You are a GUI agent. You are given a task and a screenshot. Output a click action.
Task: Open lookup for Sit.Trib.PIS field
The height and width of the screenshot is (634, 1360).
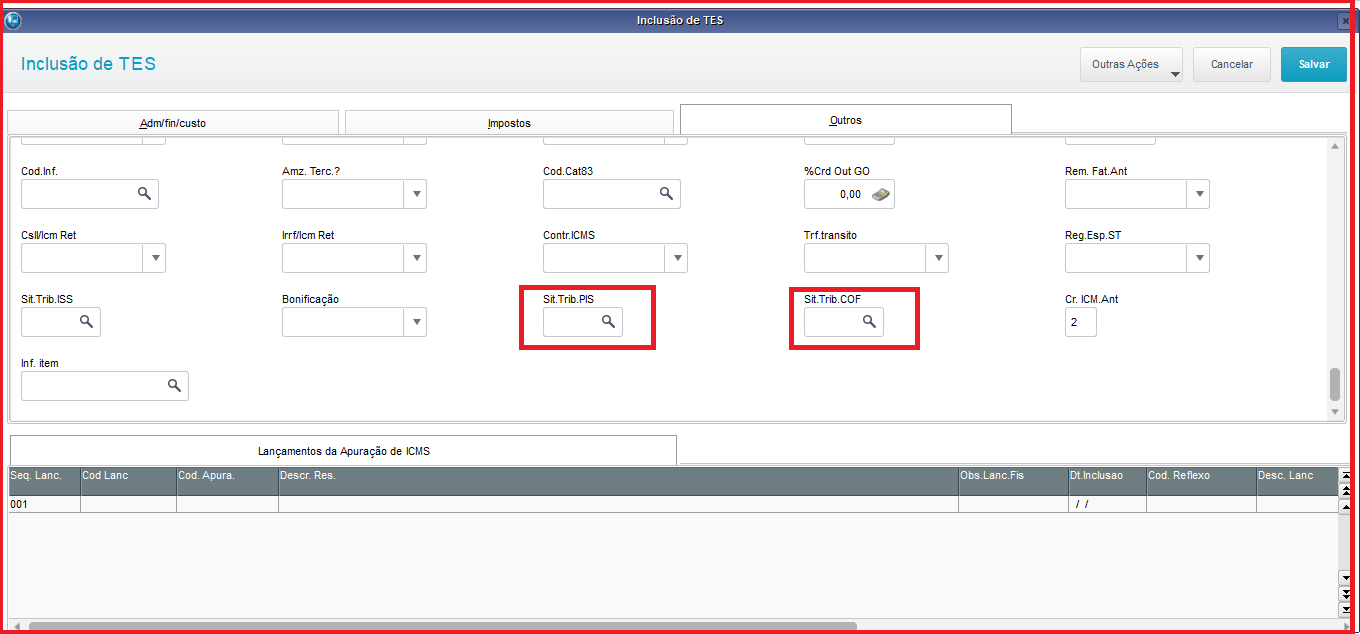pyautogui.click(x=608, y=321)
